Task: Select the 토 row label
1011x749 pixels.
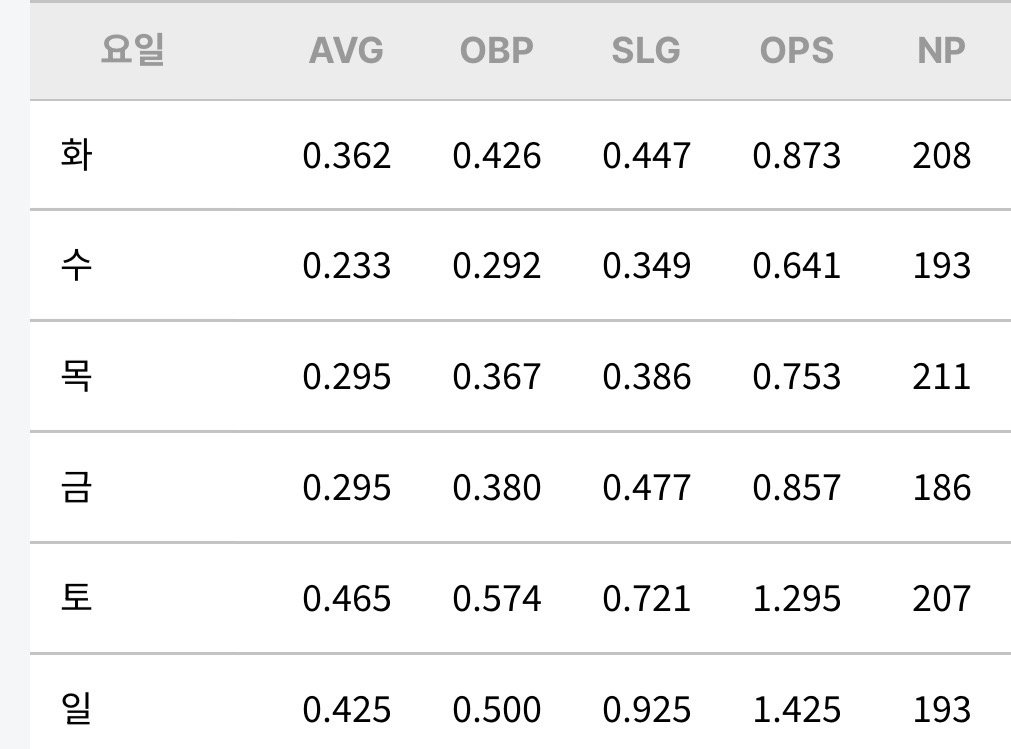Action: click(x=76, y=598)
